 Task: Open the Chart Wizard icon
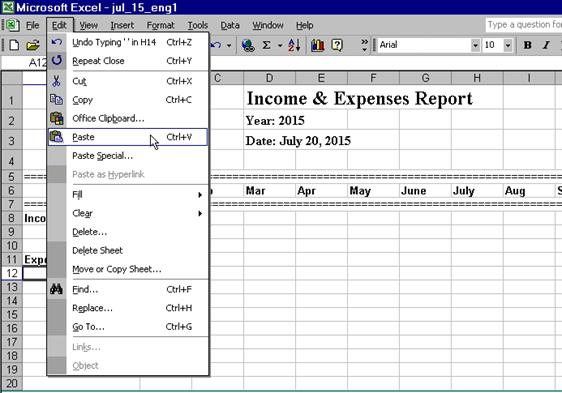coord(318,45)
